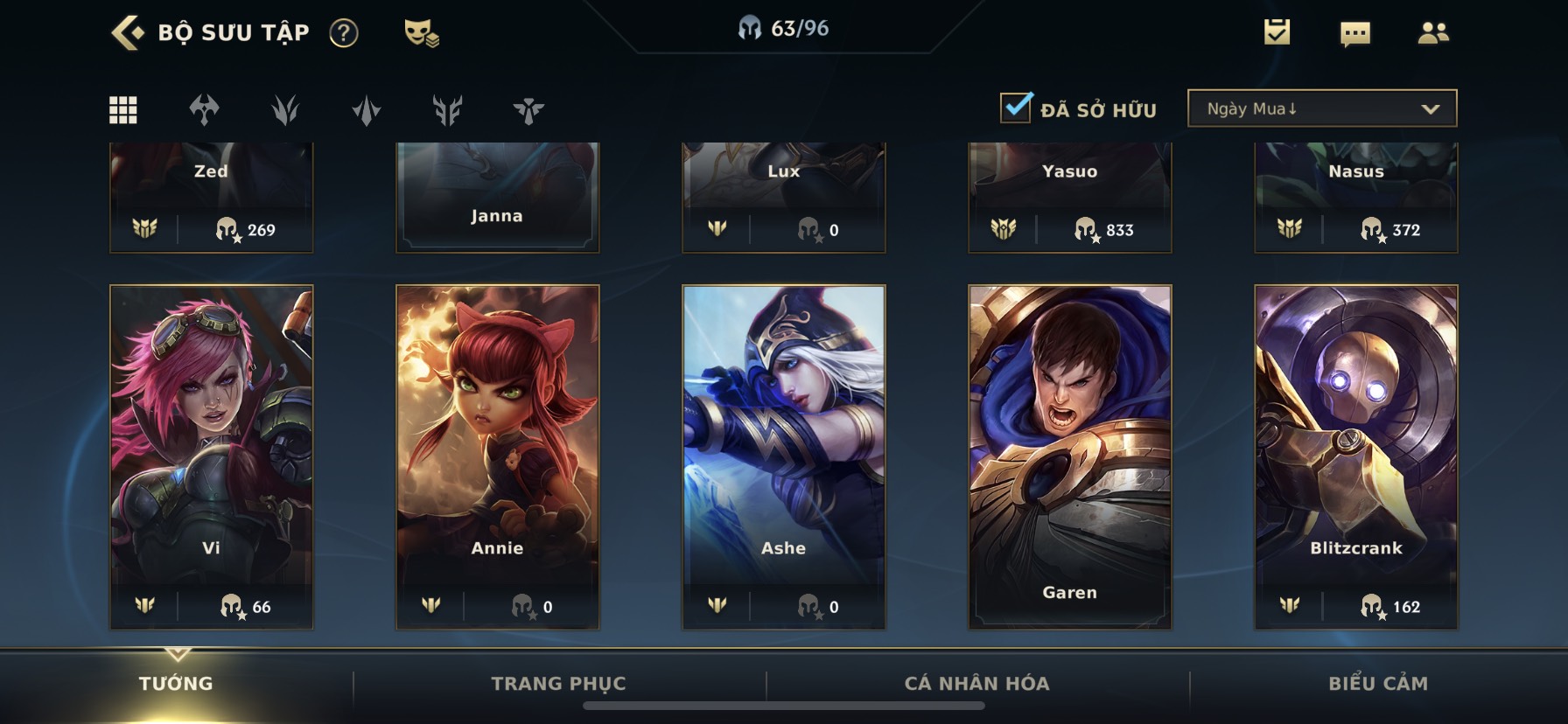Open the chat message icon
Image resolution: width=1568 pixels, height=724 pixels.
1354,34
